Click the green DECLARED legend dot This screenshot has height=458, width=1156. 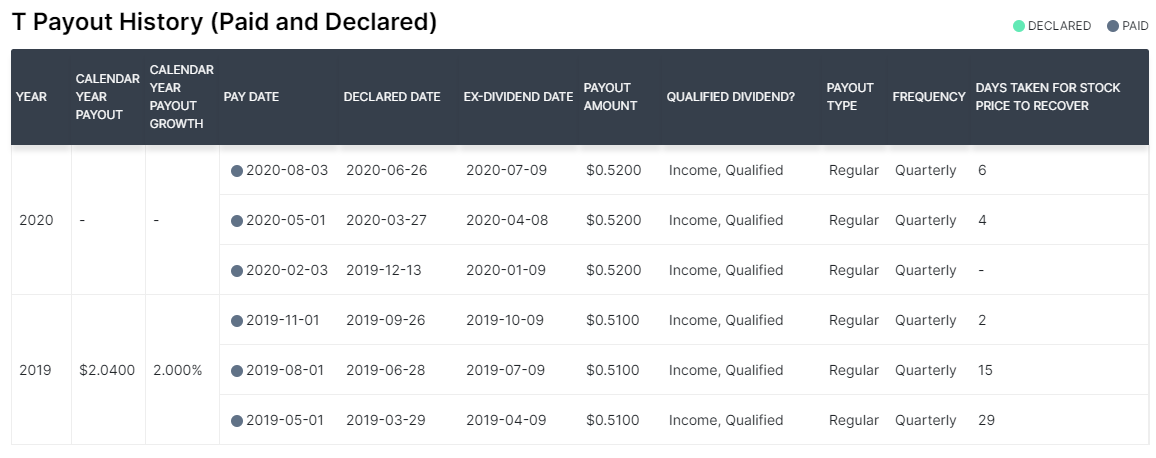tap(1019, 27)
